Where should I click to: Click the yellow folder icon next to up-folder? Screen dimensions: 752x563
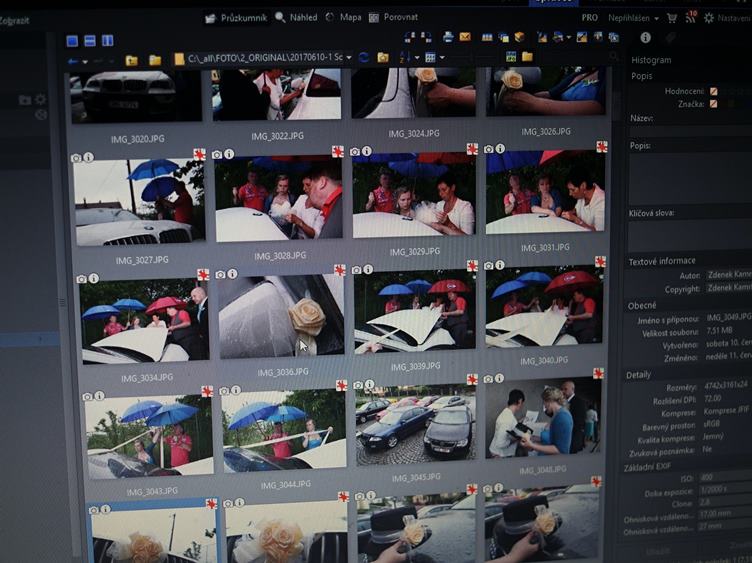pyautogui.click(x=154, y=60)
